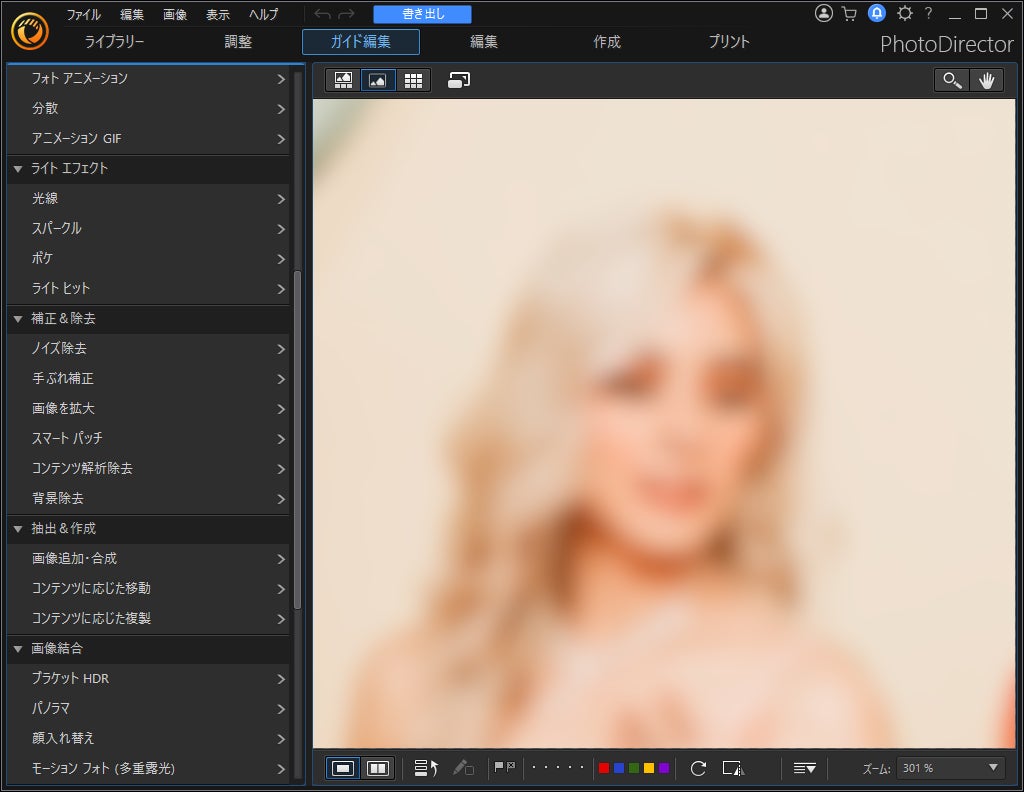The image size is (1024, 792).
Task: Open 画像追加･合成 item
Action: (148, 559)
